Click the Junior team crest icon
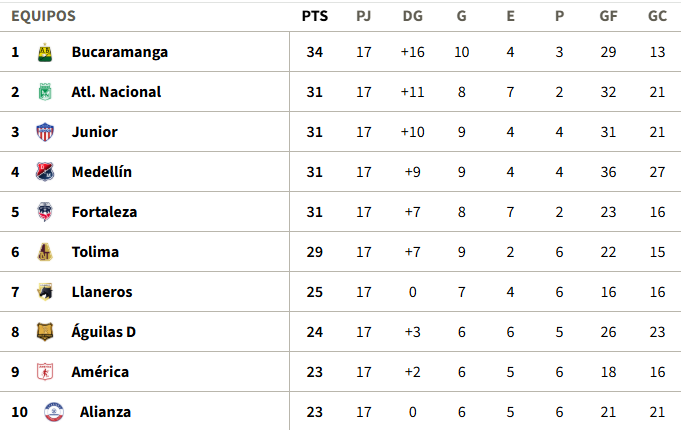 pos(44,132)
